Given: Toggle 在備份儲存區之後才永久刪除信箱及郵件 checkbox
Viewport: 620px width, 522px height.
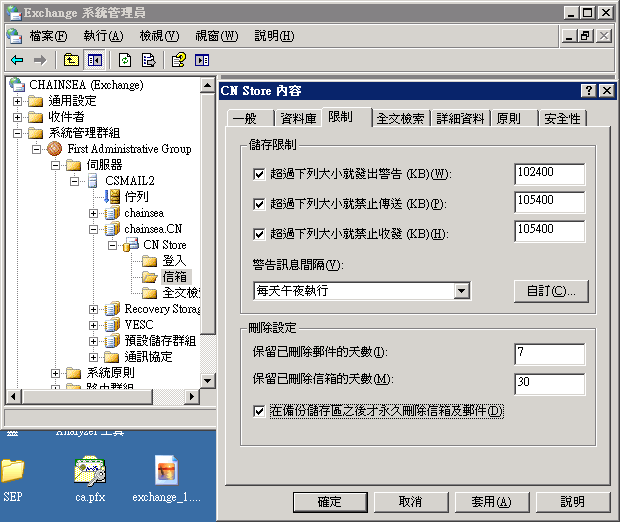Looking at the screenshot, I should (x=259, y=411).
